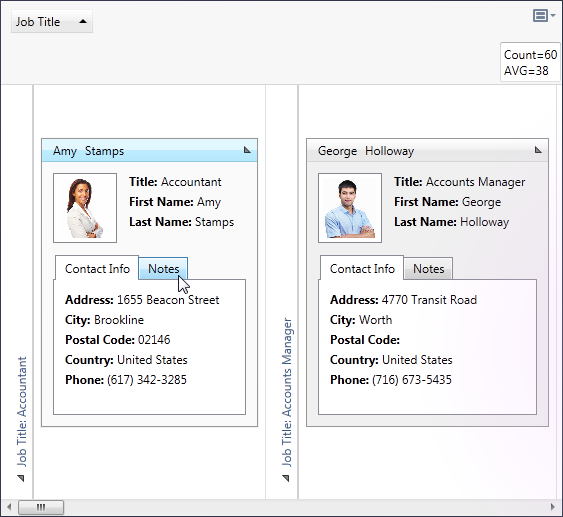
Task: Click the Job Title group panel button
Action: (52, 22)
